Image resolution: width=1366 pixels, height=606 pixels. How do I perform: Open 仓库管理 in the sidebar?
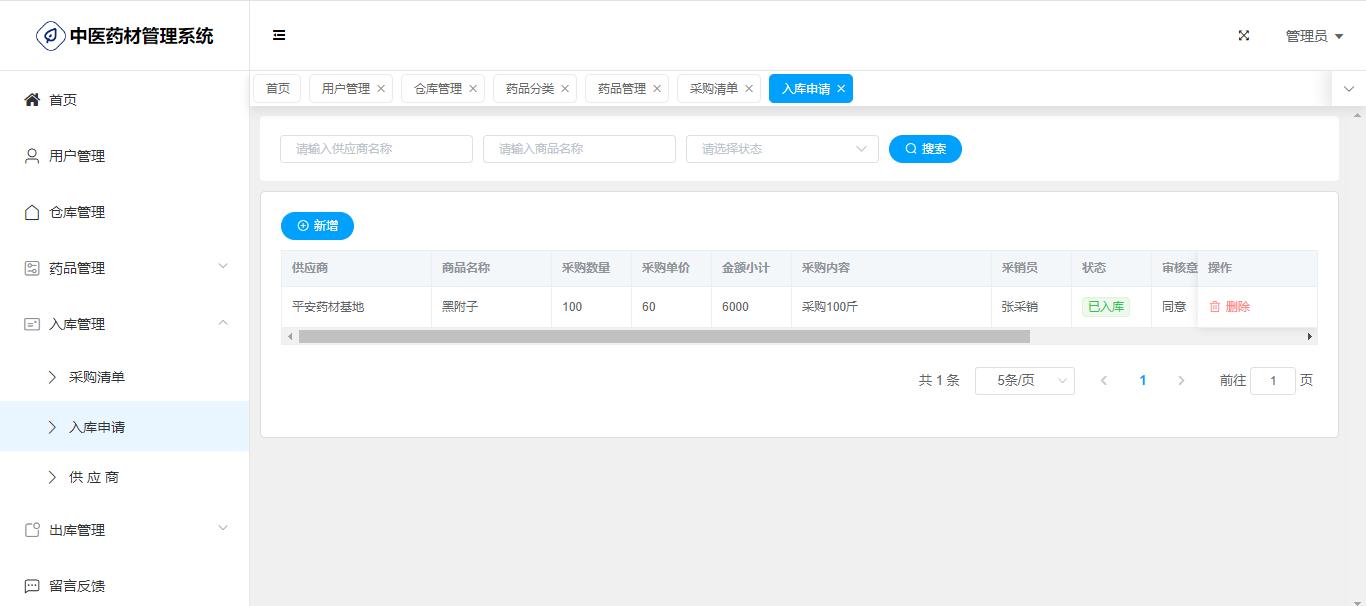pyautogui.click(x=77, y=212)
